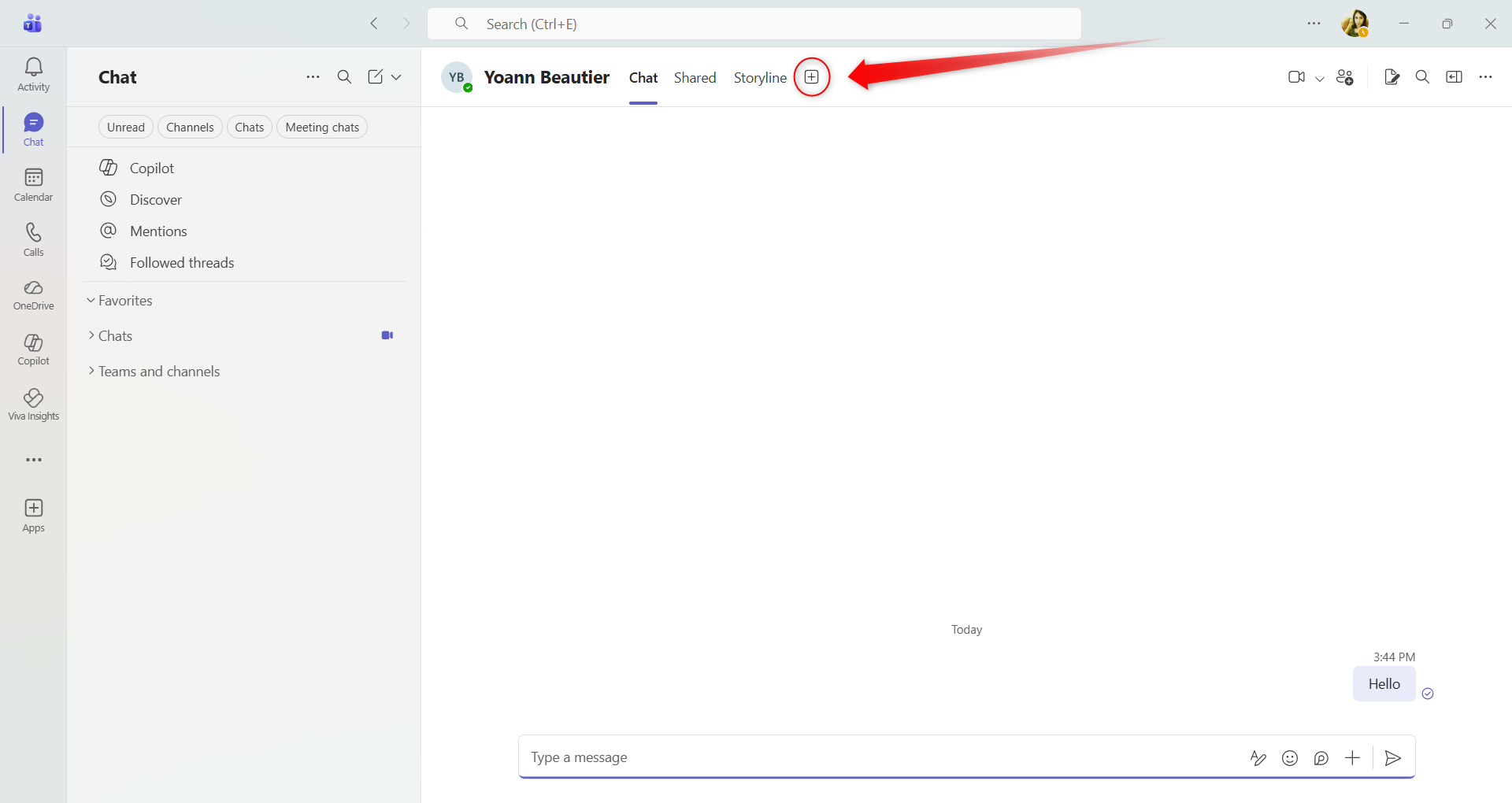The height and width of the screenshot is (803, 1512).
Task: Open Calendar from the app rail
Action: (33, 185)
